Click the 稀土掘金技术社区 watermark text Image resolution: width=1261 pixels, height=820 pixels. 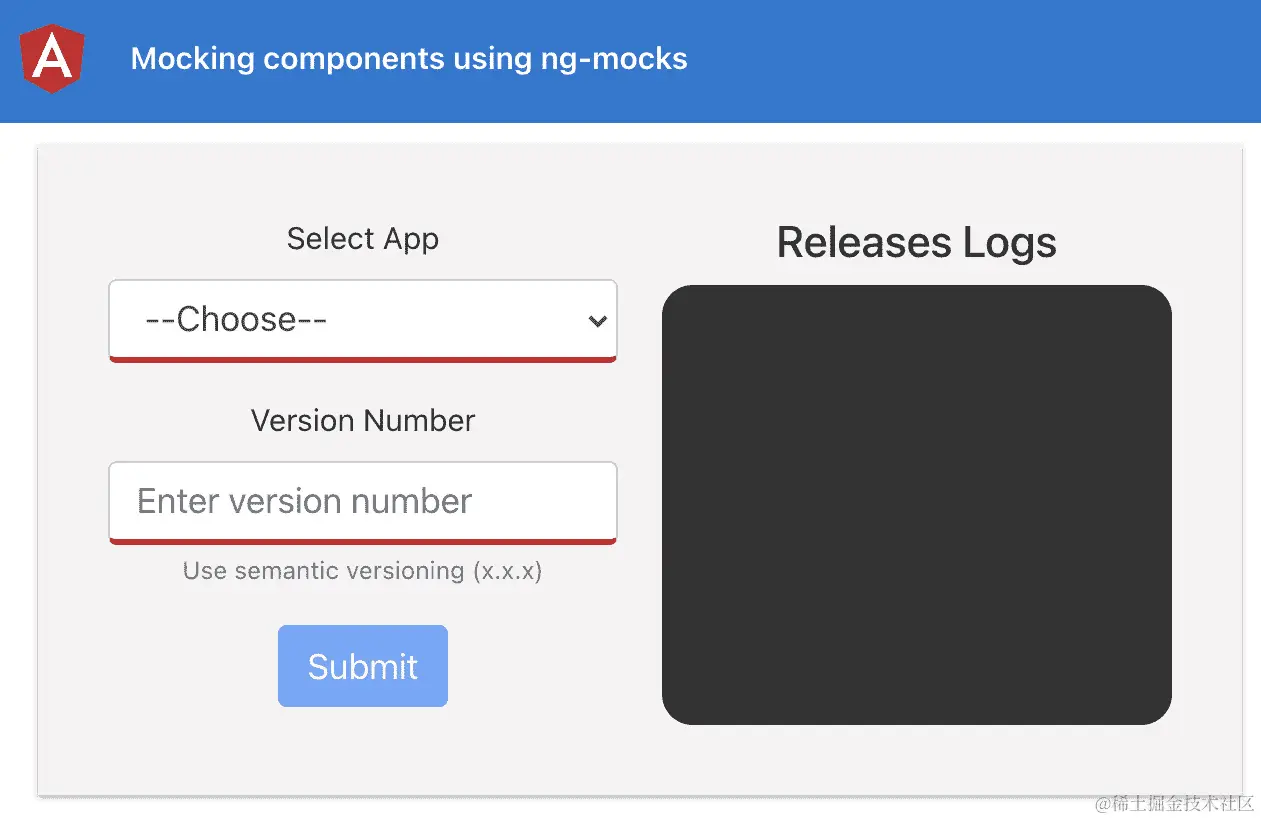(x=1177, y=803)
